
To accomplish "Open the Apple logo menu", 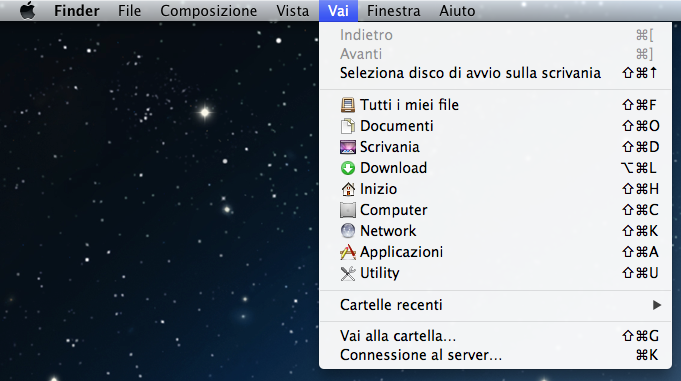I will 28,10.
